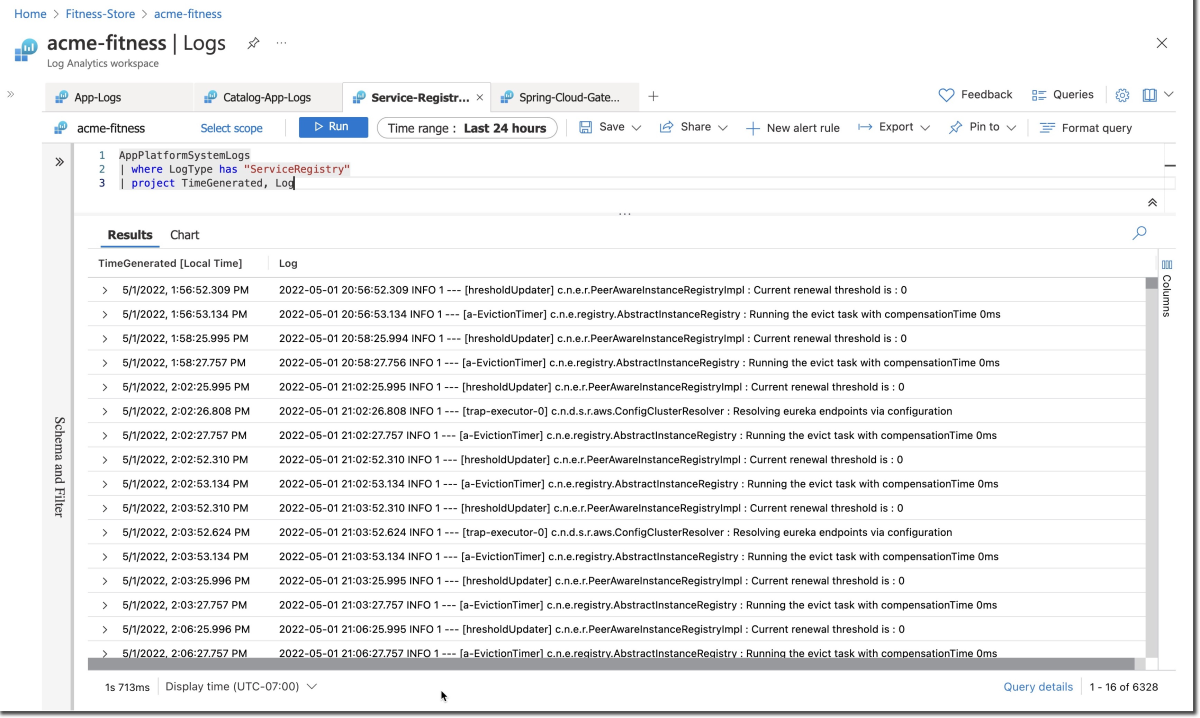Open the Feedback link
Viewport: 1200px width, 718px height.
click(975, 95)
